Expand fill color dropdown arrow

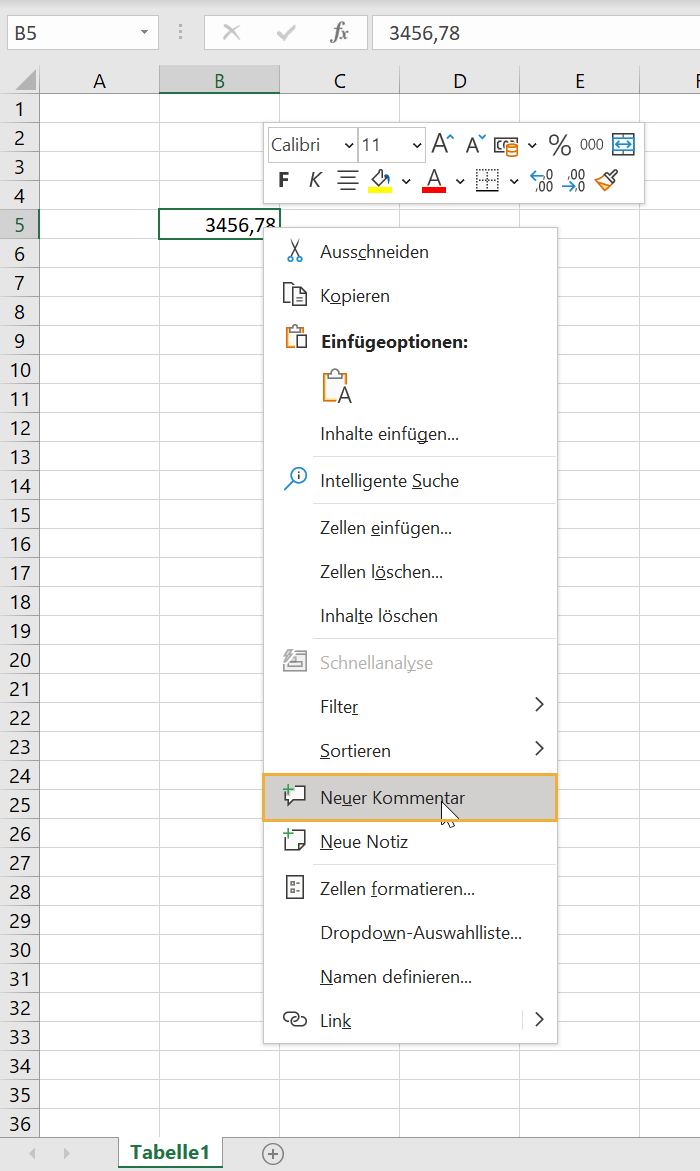click(x=406, y=181)
